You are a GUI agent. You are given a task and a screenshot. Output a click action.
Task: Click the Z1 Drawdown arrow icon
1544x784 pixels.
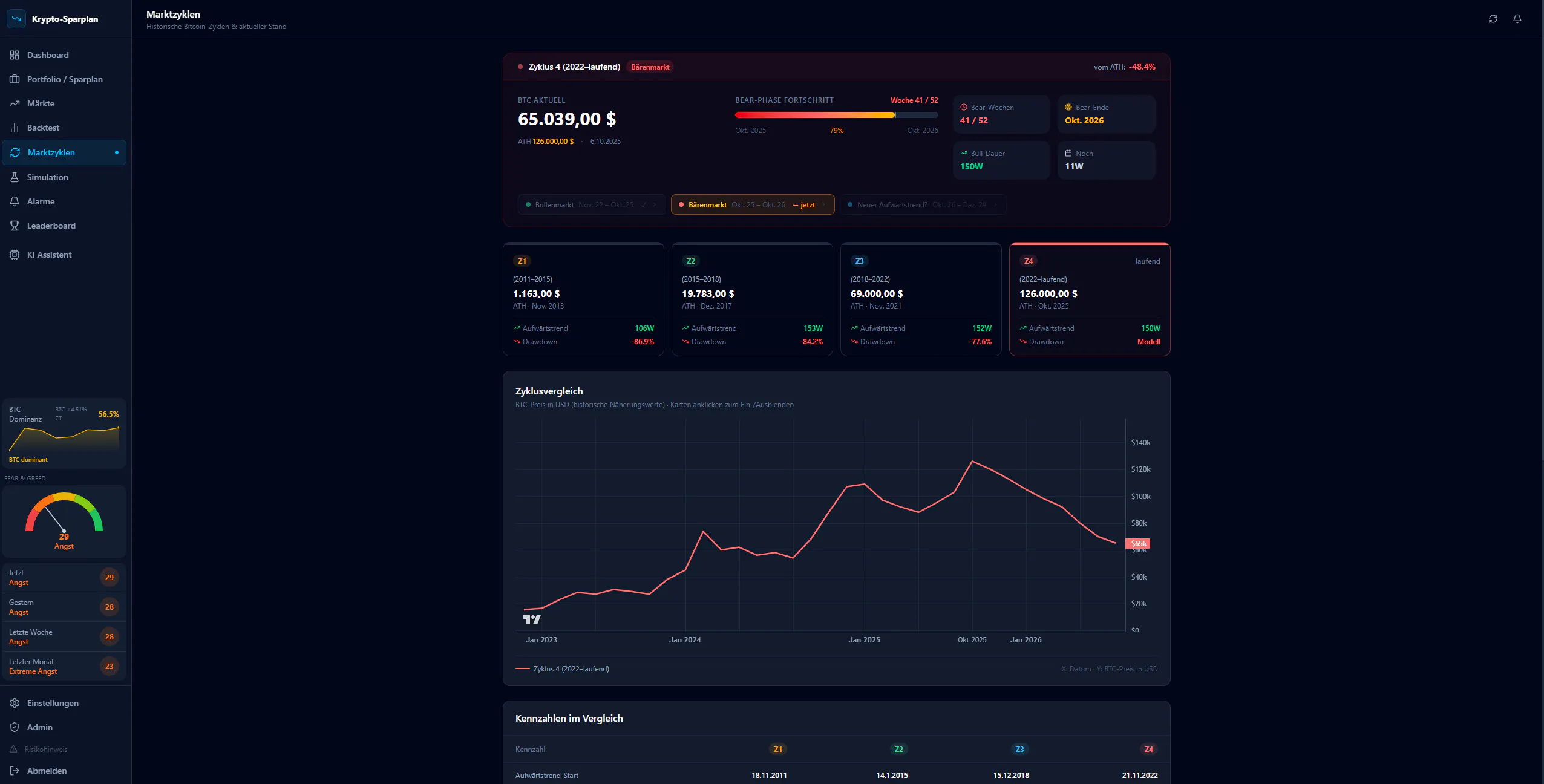[x=517, y=342]
